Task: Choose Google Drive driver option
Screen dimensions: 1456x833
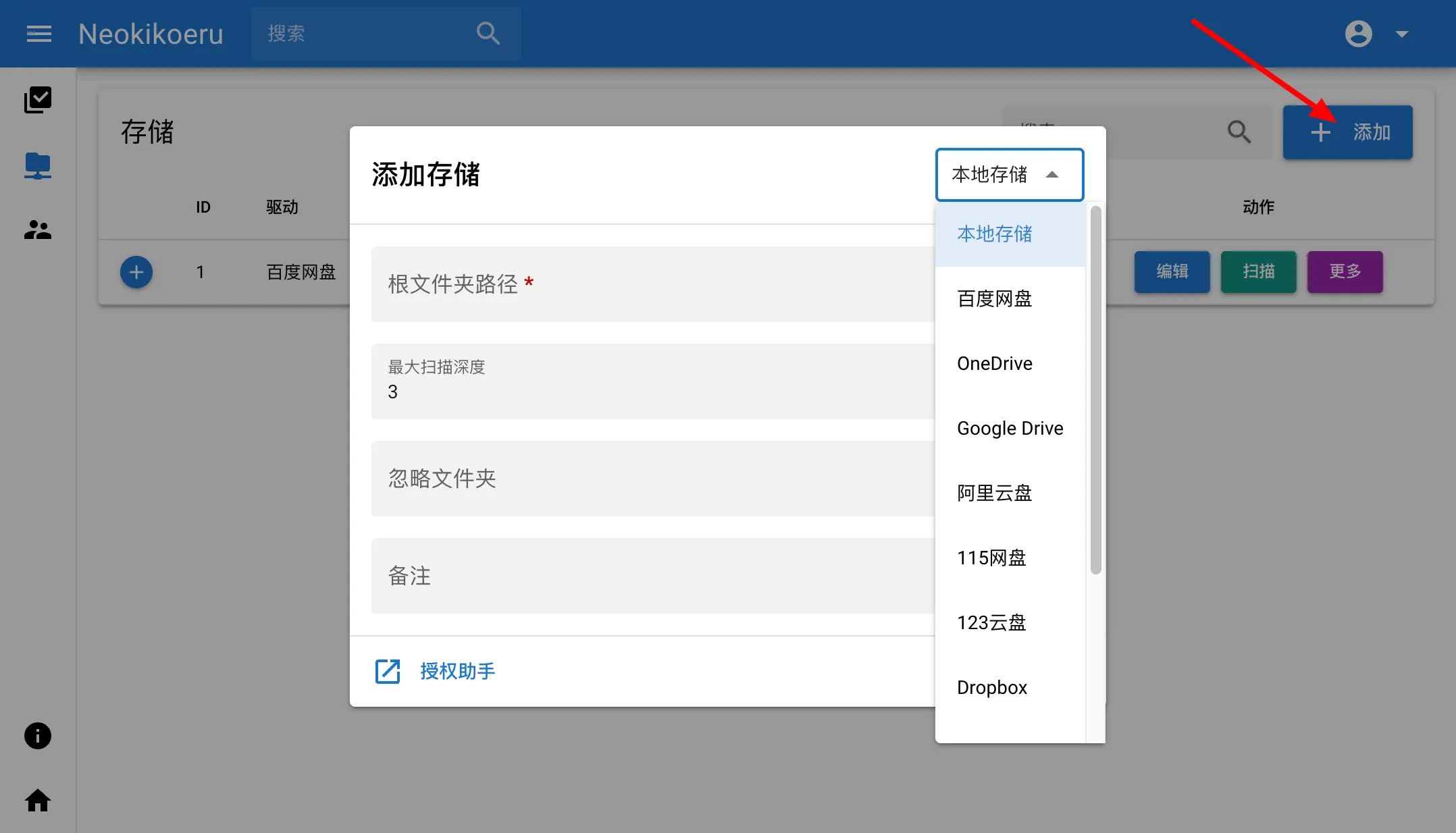Action: click(1010, 428)
